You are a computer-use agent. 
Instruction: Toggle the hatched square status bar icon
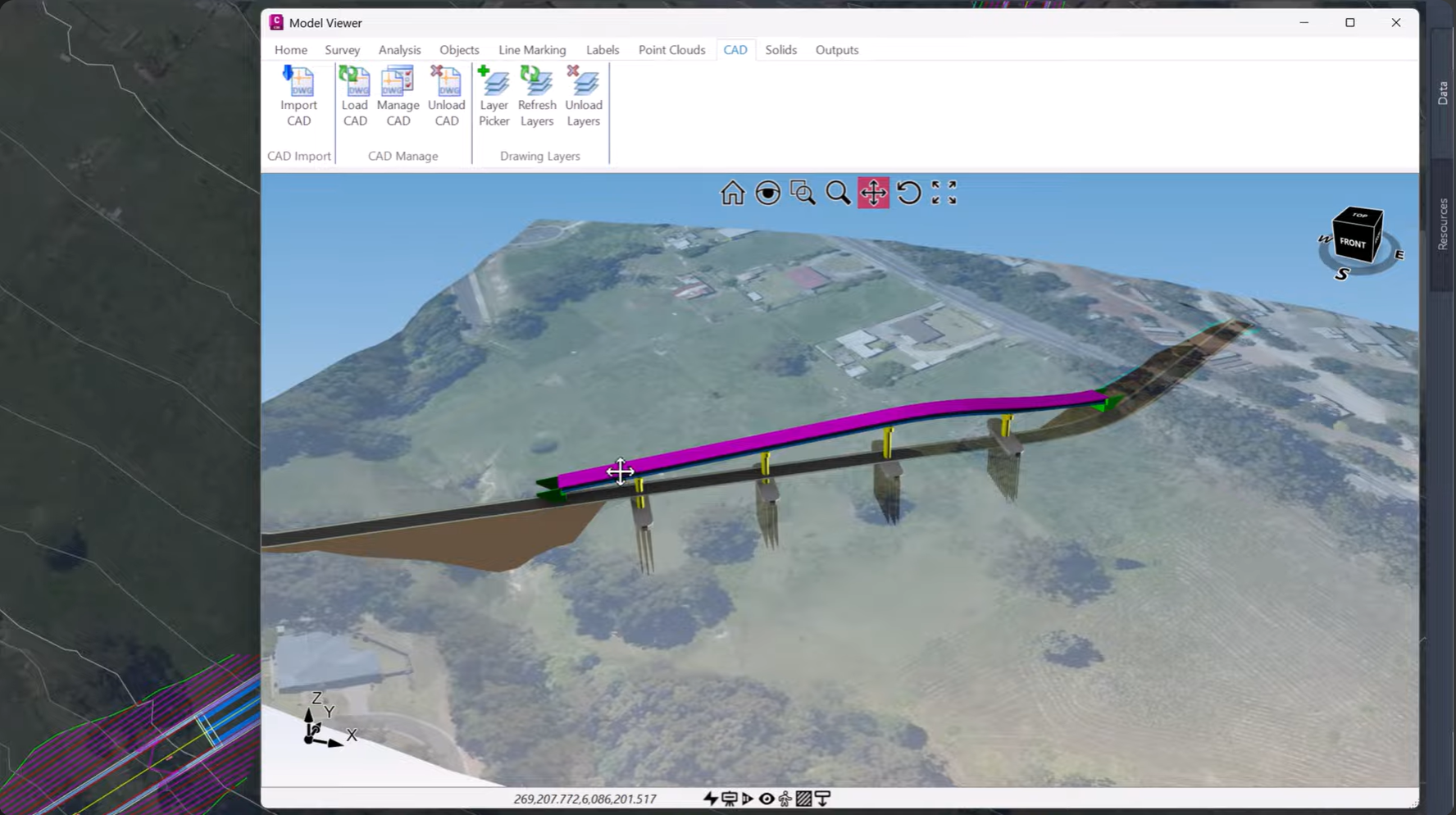point(804,799)
